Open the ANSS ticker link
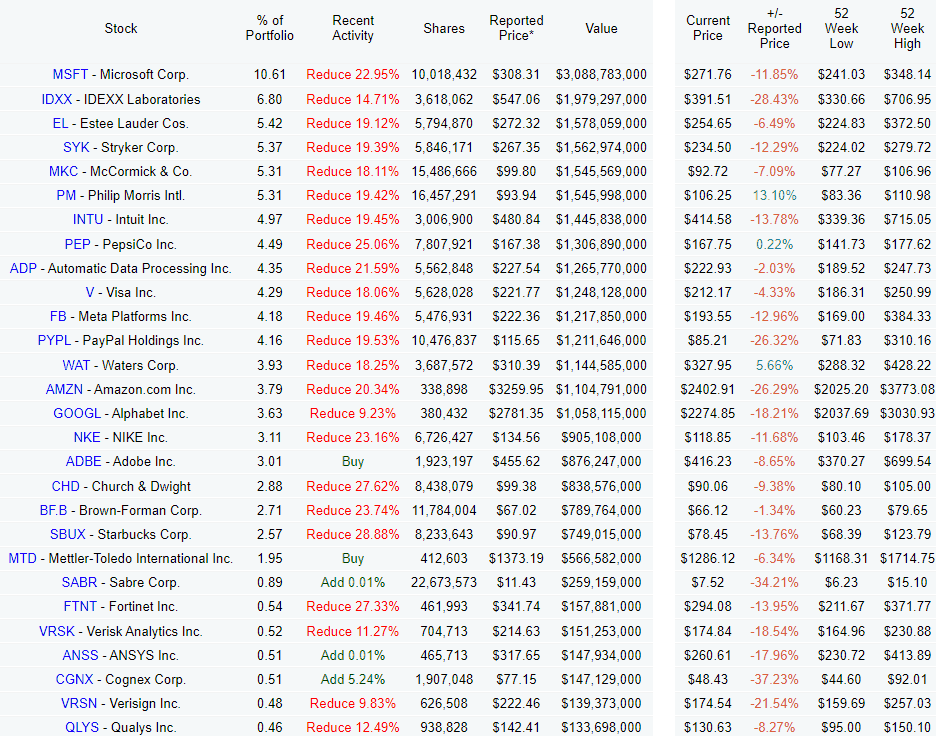Screen dimensions: 936x736 81,655
